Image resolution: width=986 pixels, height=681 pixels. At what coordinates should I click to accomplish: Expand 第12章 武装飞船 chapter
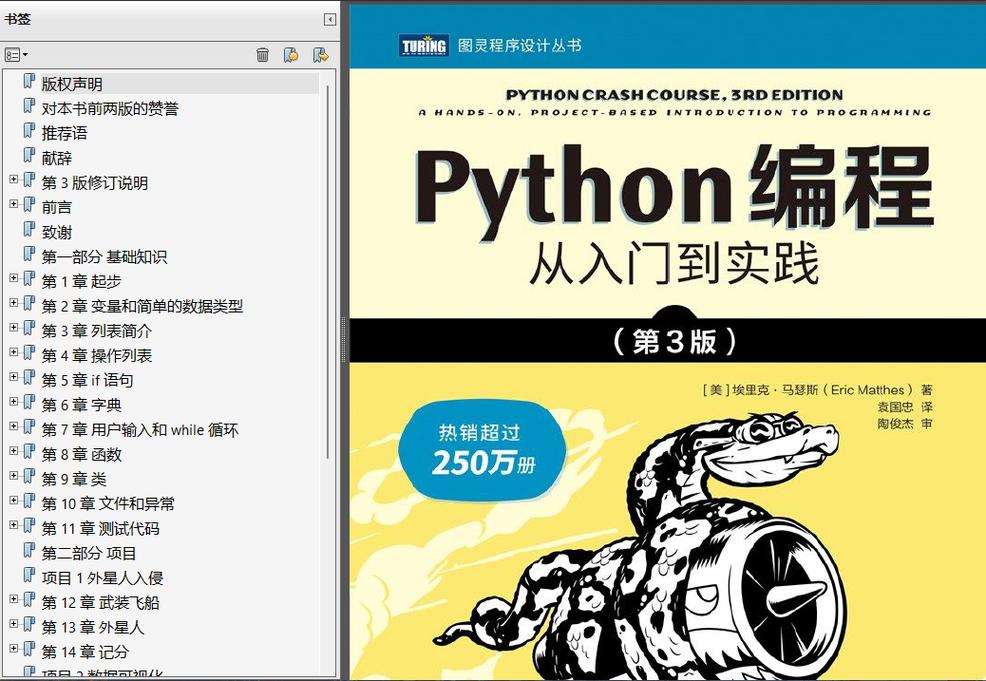(x=14, y=602)
